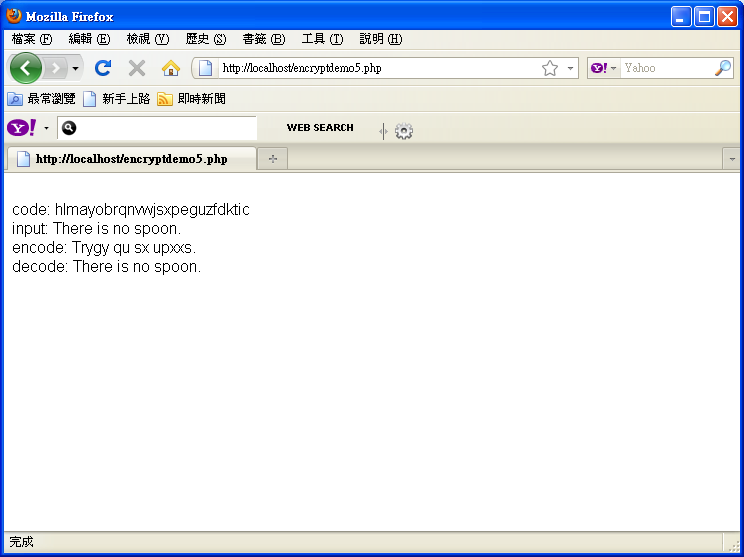Open Yahoo toolbar settings gear icon
The height and width of the screenshot is (557, 744).
click(x=404, y=131)
